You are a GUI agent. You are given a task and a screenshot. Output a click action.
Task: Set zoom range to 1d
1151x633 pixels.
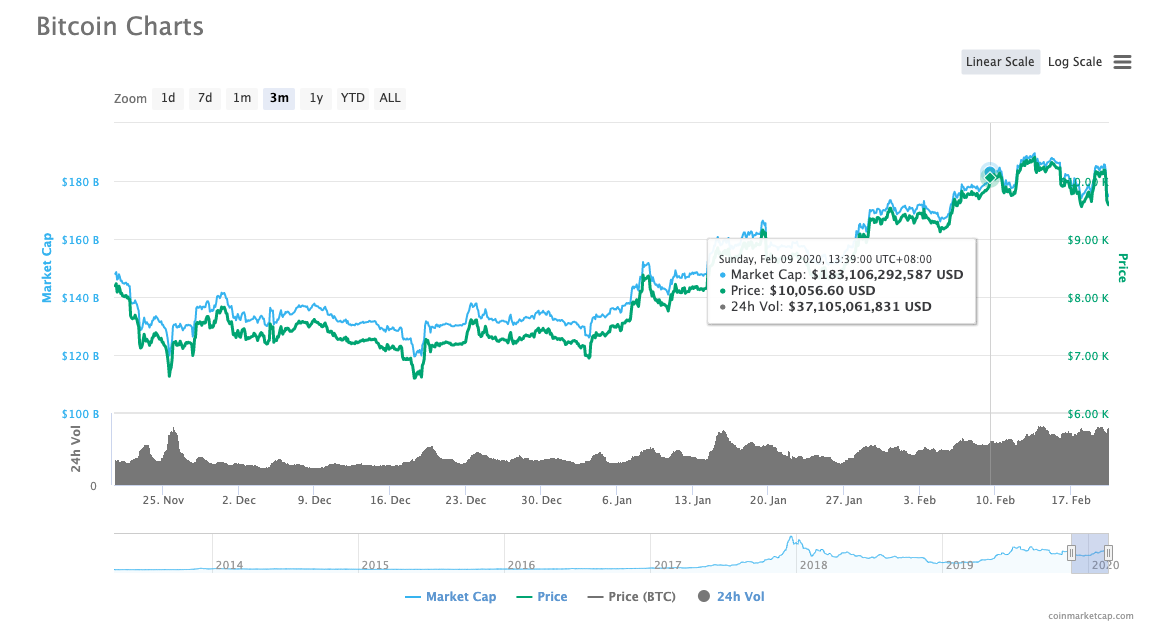(x=168, y=98)
